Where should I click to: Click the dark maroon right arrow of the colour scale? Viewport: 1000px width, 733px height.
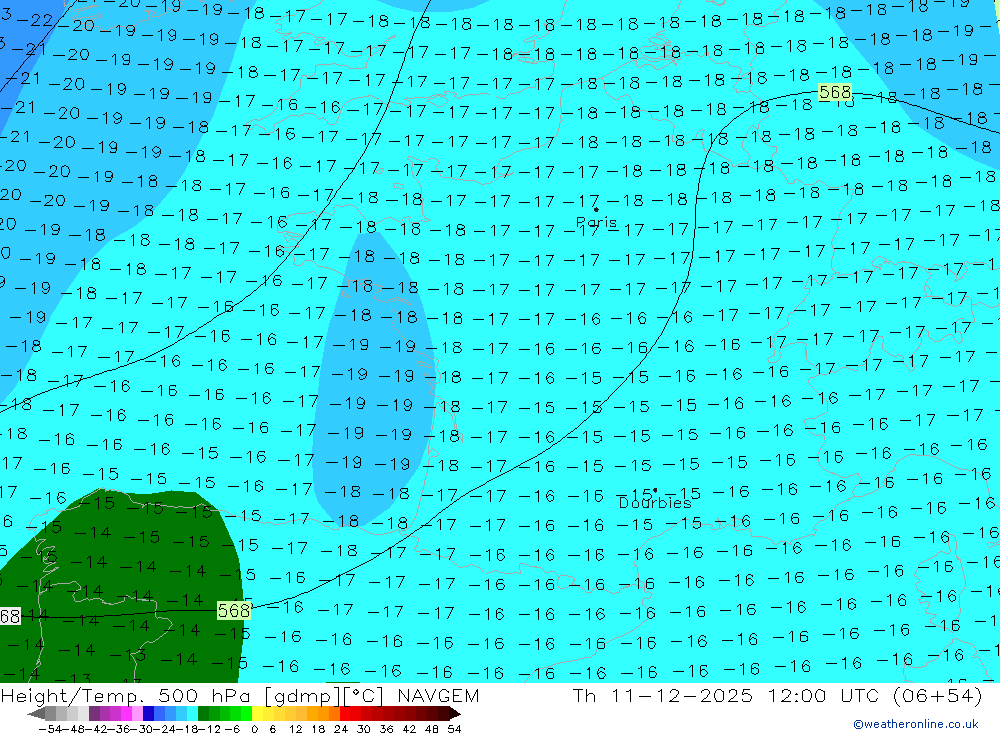454,714
